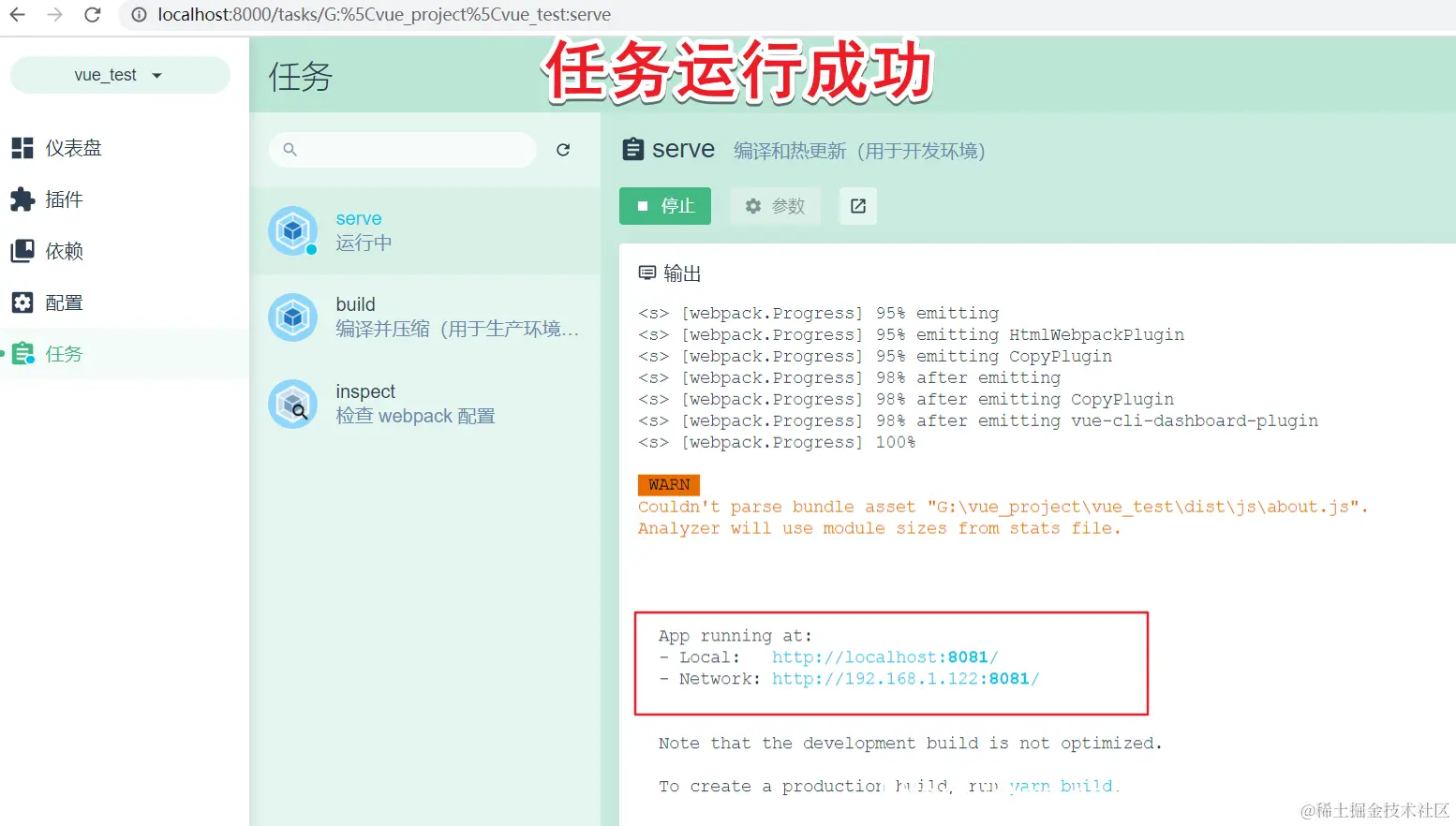
Task: Open the 参数 parameters button
Action: [x=776, y=206]
